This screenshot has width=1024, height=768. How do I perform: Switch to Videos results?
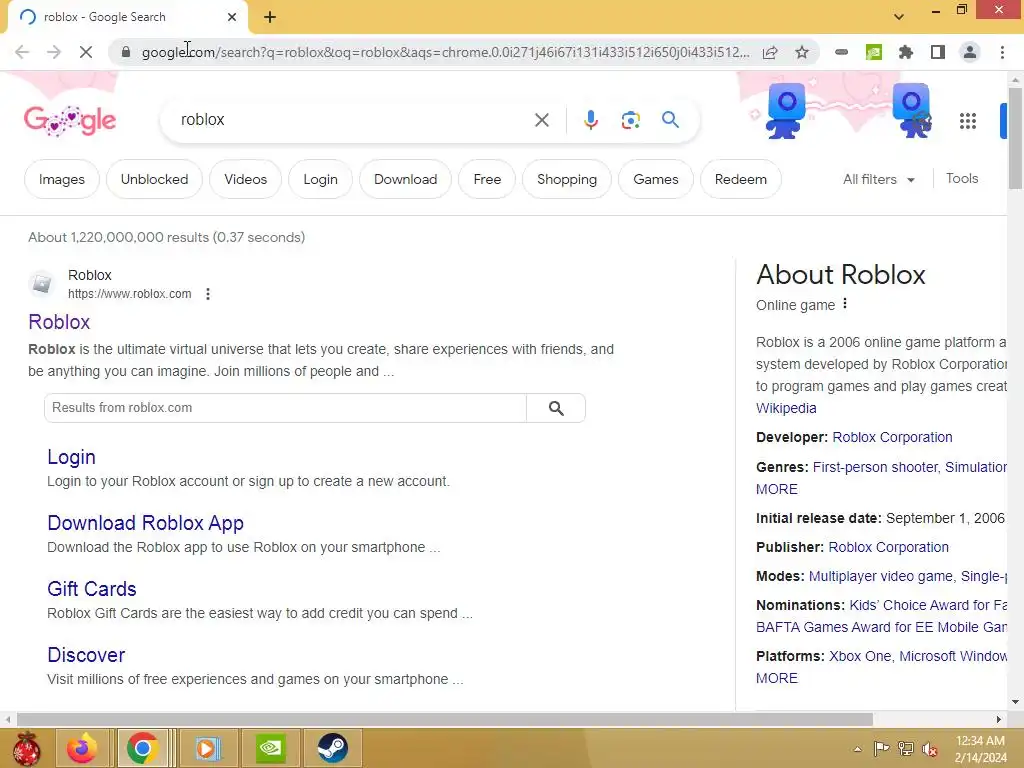click(246, 179)
